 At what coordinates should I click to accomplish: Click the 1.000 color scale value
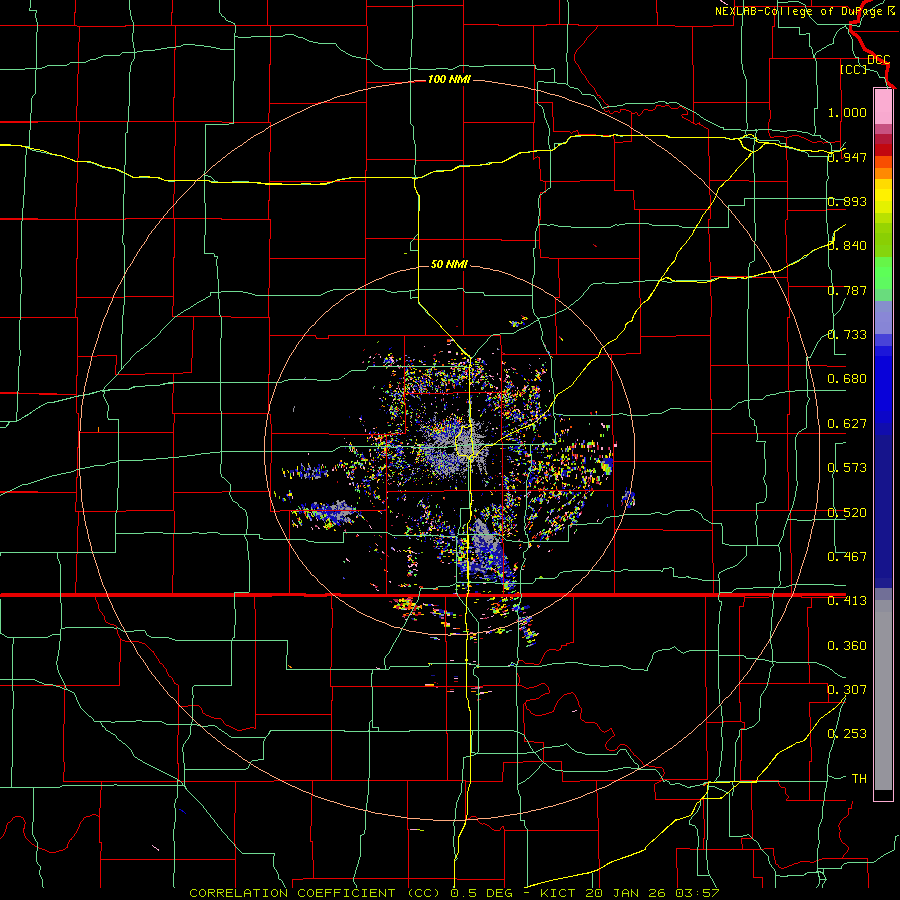[847, 112]
